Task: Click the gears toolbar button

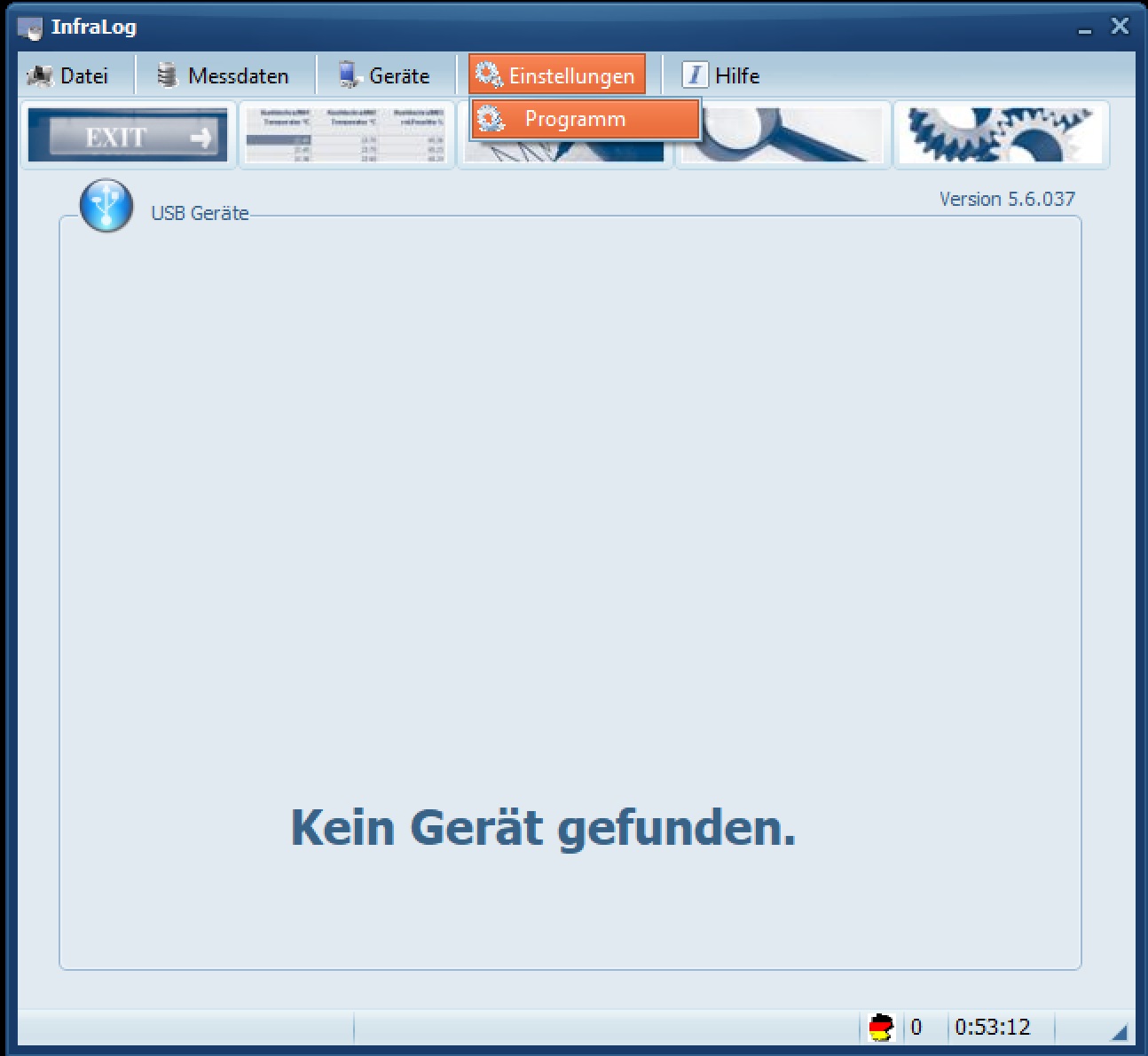Action: tap(1001, 136)
